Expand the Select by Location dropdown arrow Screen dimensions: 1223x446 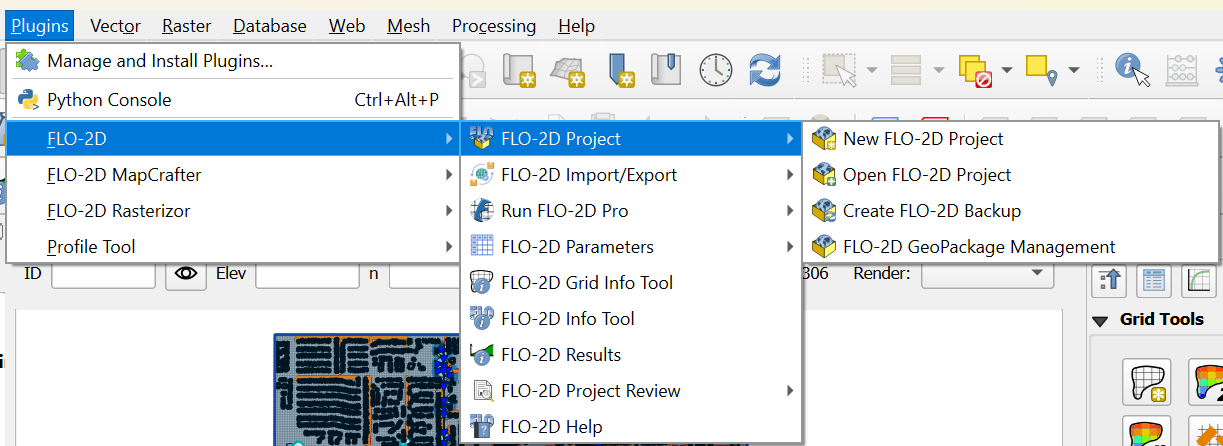[x=1074, y=70]
